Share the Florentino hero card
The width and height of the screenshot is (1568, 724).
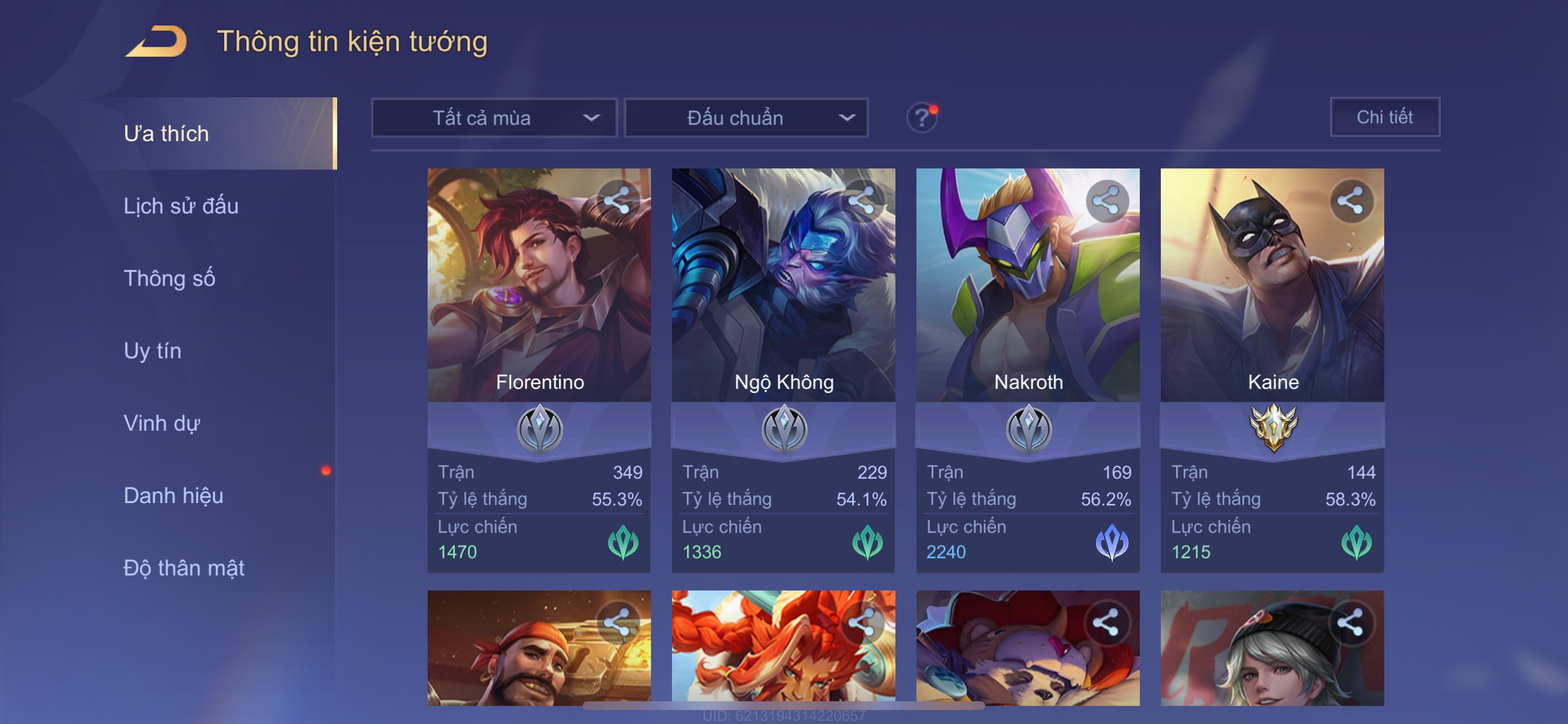tap(618, 201)
